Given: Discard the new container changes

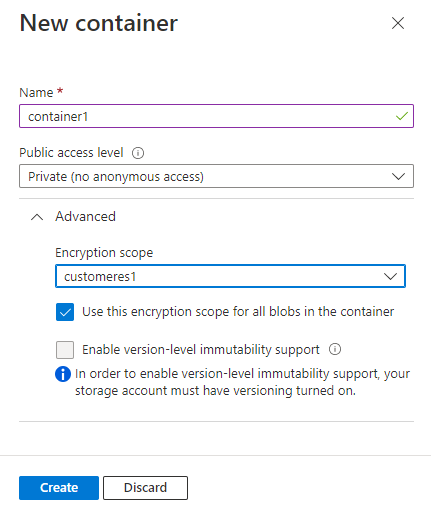Looking at the screenshot, I should [145, 488].
